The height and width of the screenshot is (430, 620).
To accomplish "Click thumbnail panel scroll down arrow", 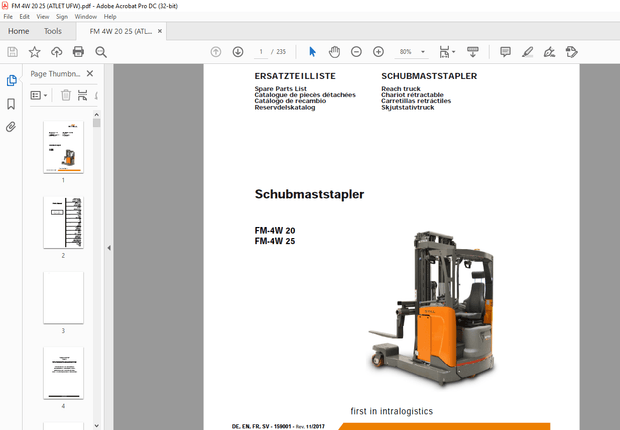I will (96, 426).
